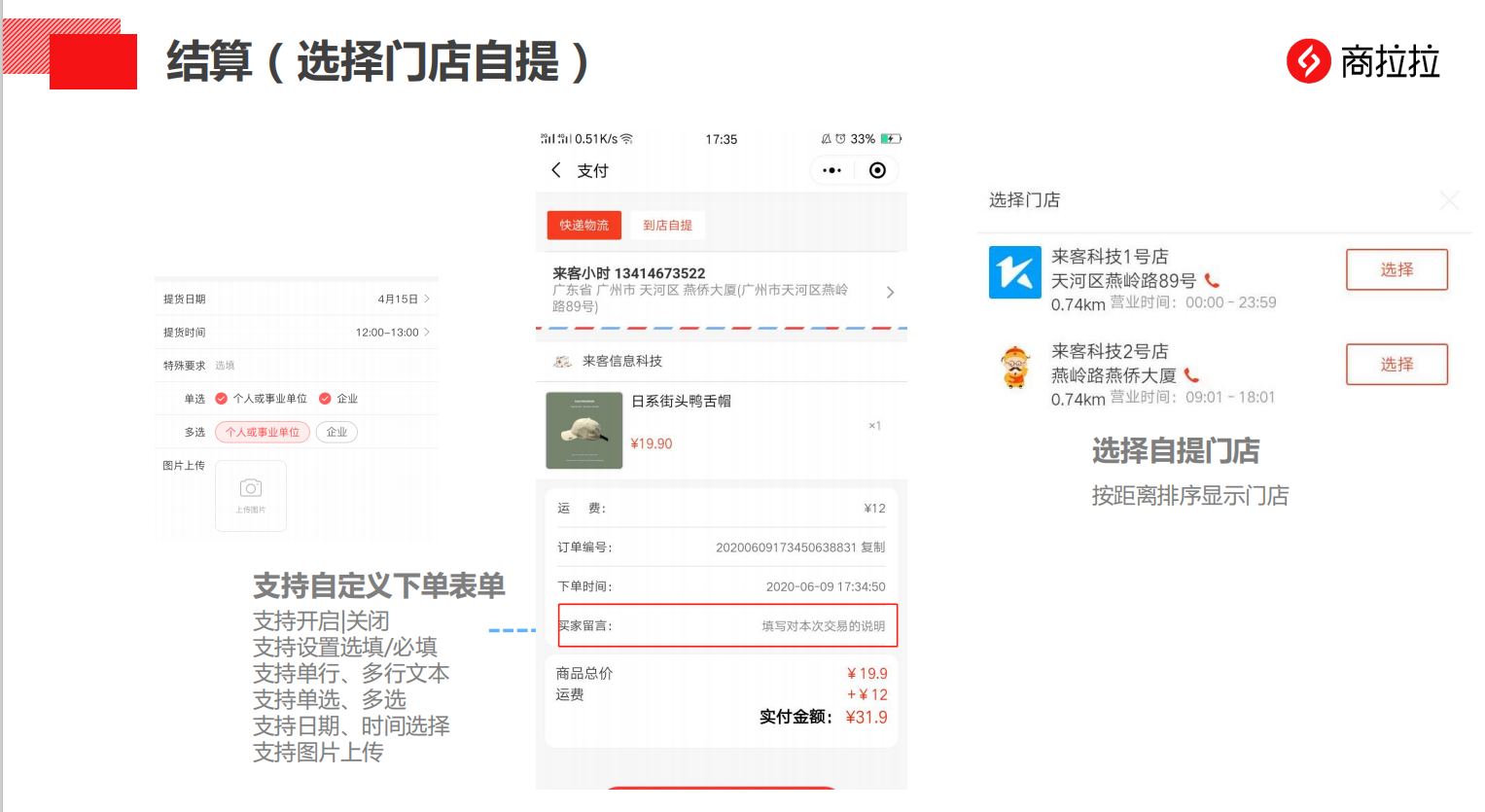Expand the 提货时间 12:00–13:00 chevron

[x=427, y=332]
